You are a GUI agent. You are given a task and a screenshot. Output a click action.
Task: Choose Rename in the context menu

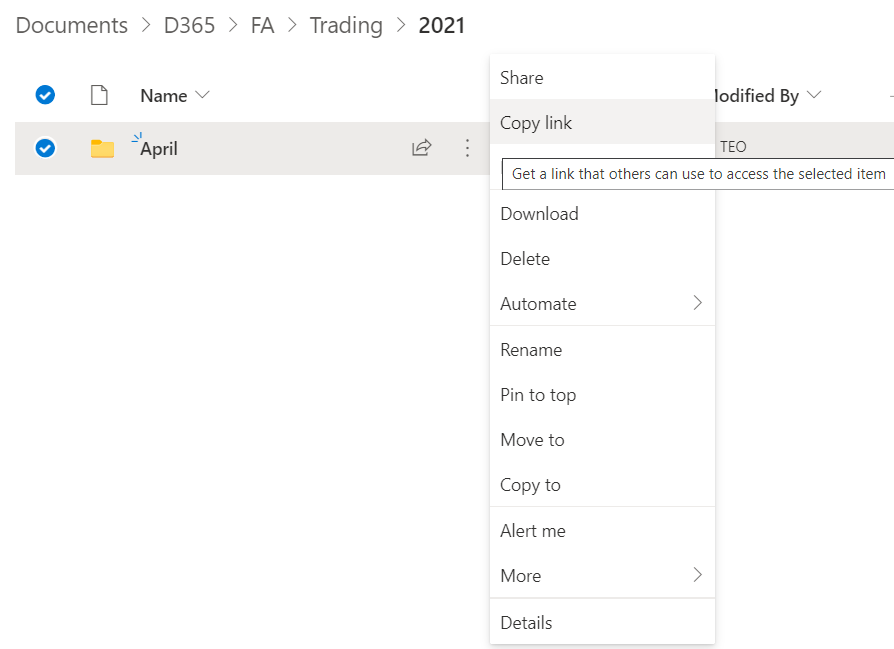[x=602, y=349]
